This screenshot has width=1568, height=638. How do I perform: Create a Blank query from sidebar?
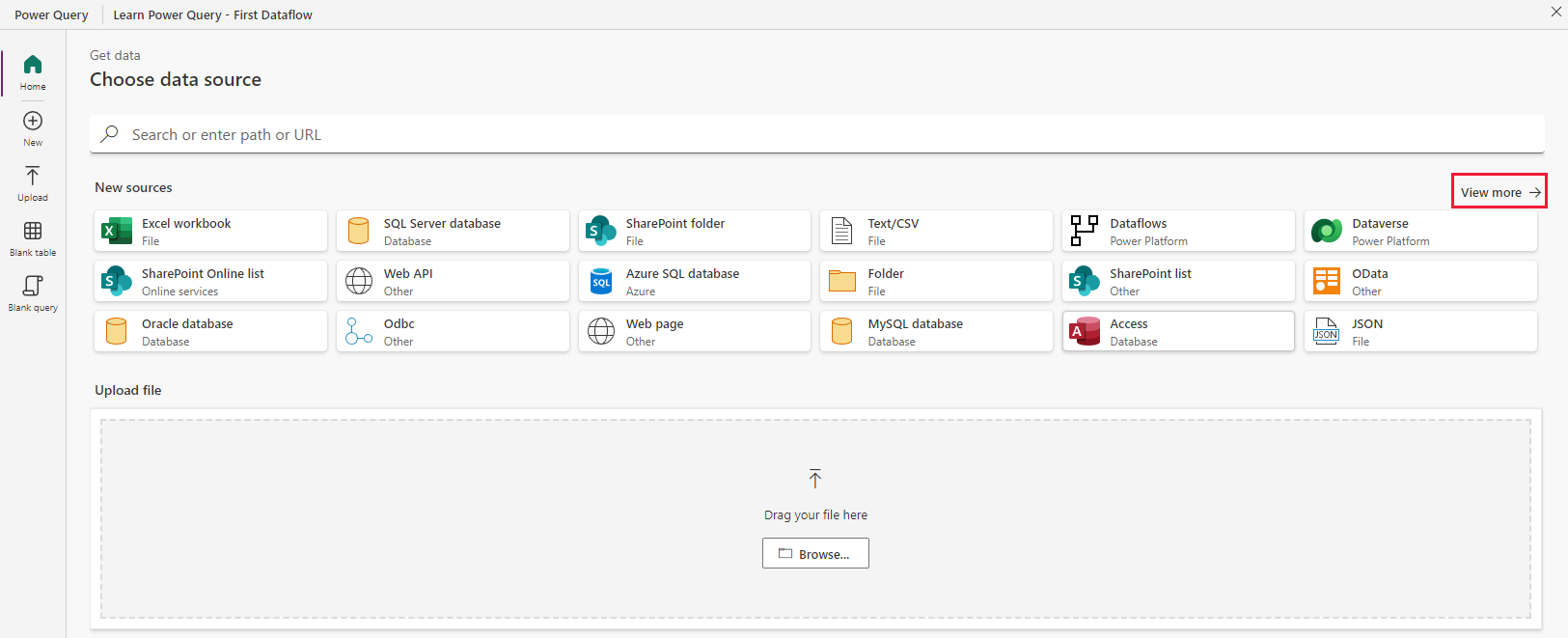(x=33, y=292)
